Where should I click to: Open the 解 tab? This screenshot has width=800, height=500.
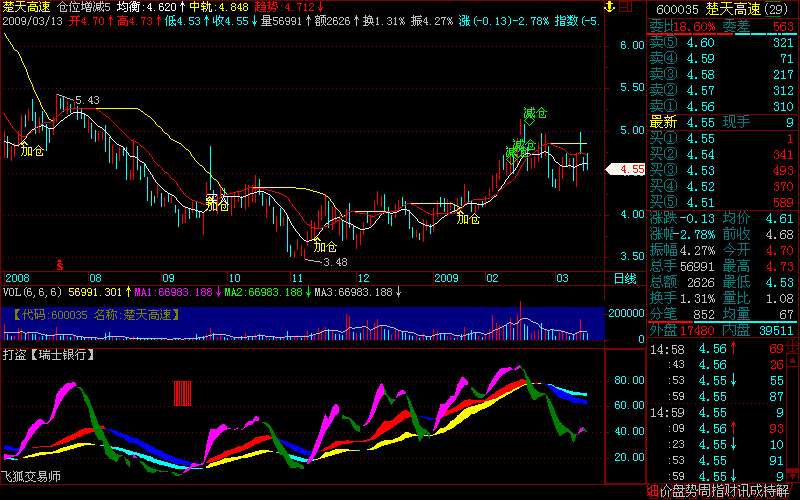(x=782, y=491)
